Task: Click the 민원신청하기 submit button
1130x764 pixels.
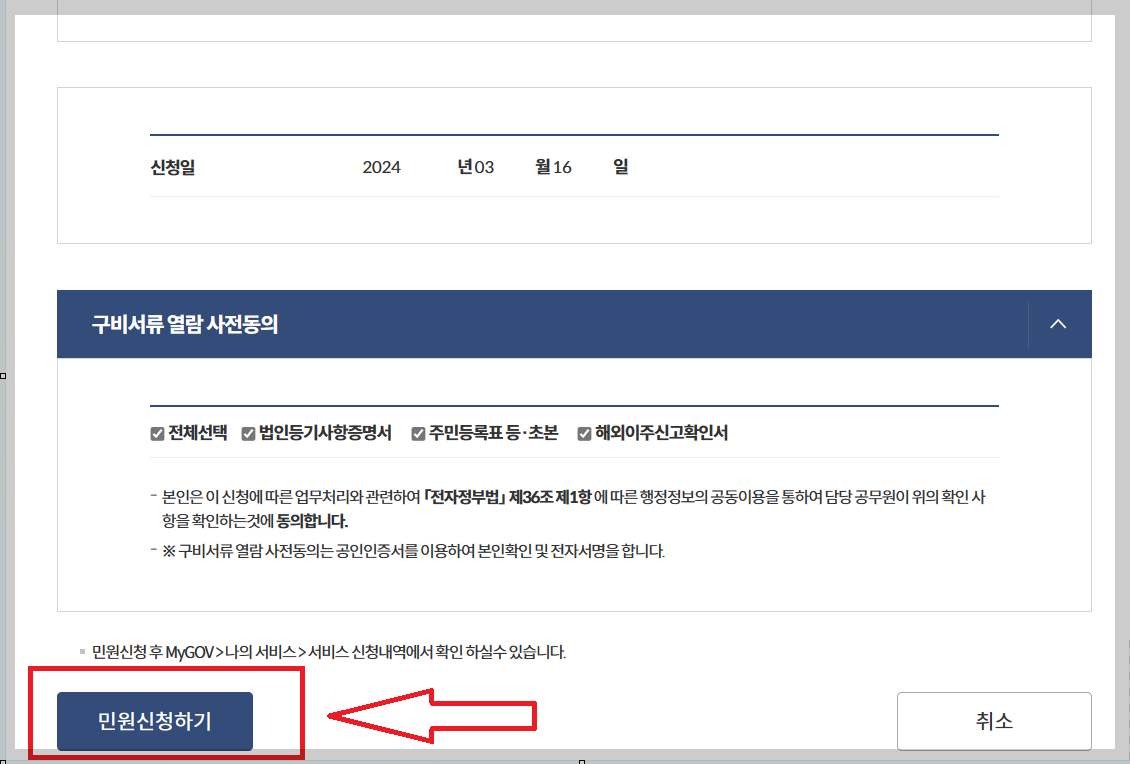Action: 155,721
